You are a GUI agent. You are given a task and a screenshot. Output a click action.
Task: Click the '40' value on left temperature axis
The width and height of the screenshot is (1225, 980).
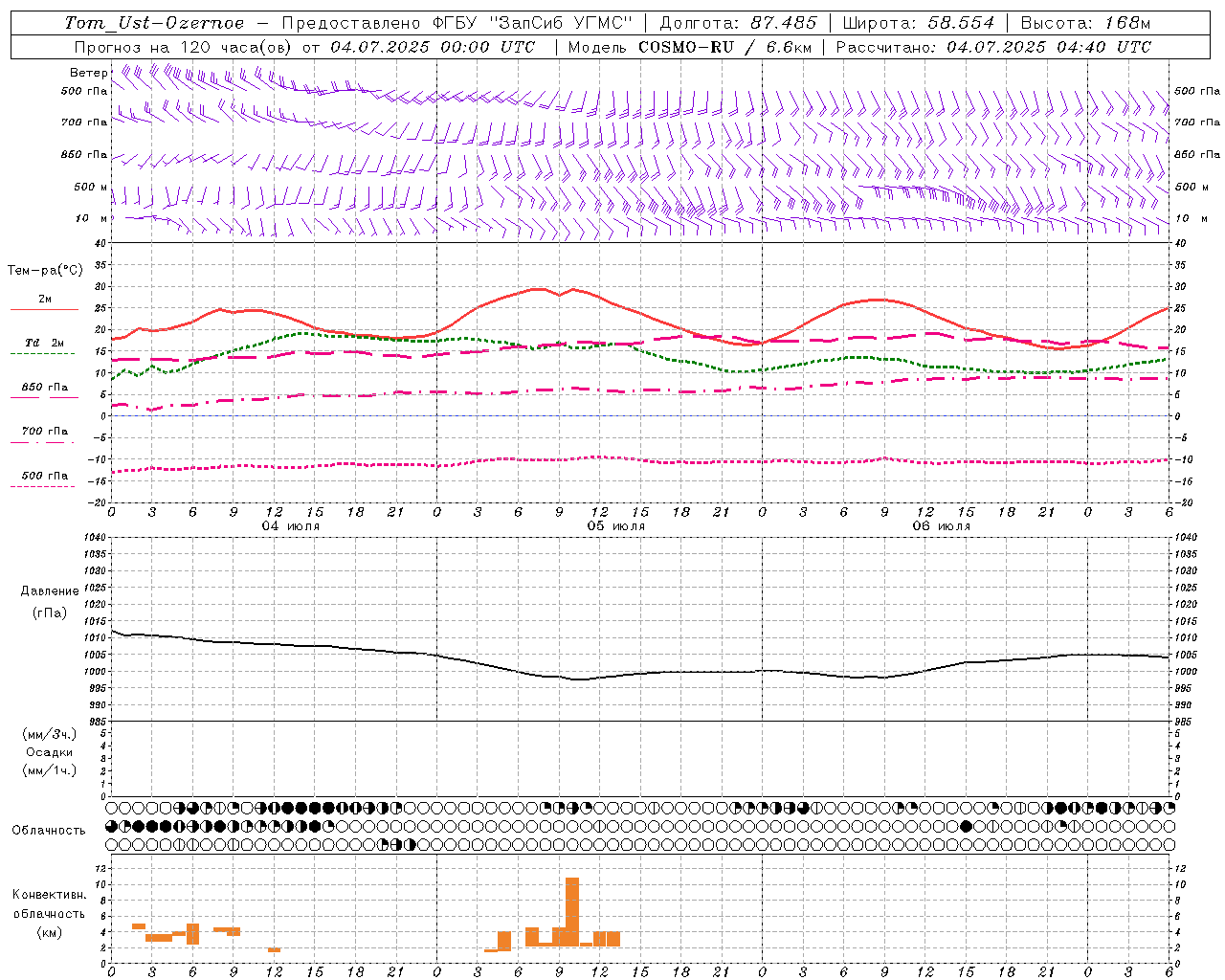click(101, 243)
